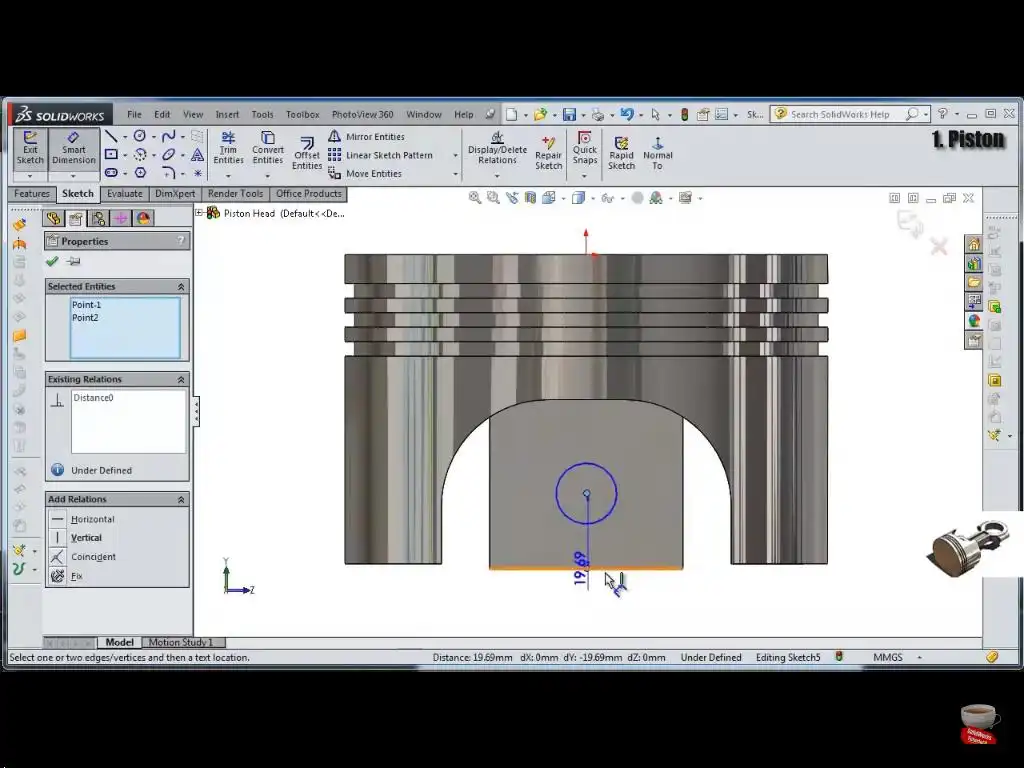Click the Offset Entities tool
The width and height of the screenshot is (1024, 768).
[x=306, y=153]
